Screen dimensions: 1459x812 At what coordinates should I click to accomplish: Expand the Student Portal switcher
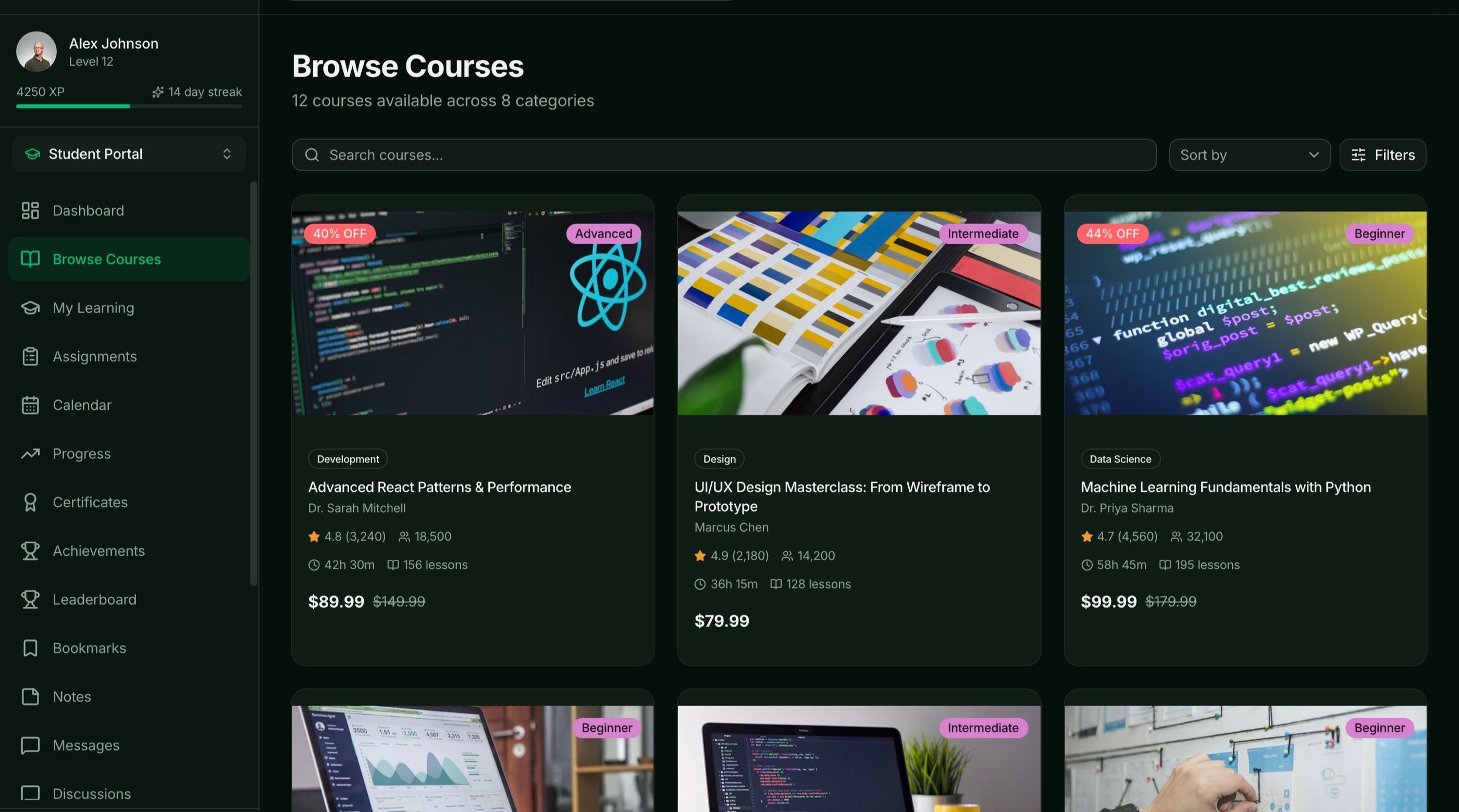click(129, 154)
